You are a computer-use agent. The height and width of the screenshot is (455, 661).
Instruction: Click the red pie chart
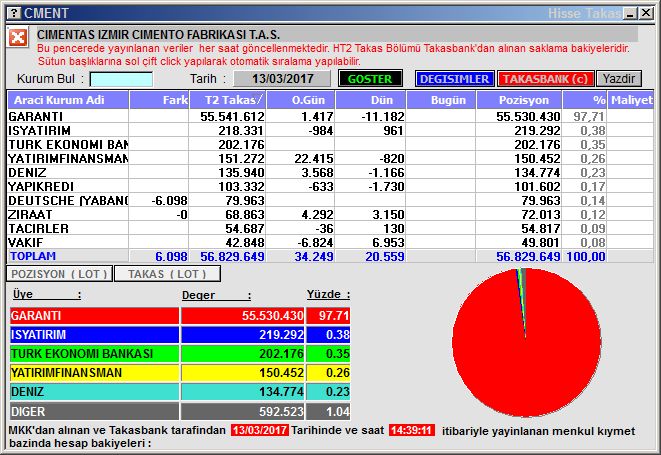(526, 342)
